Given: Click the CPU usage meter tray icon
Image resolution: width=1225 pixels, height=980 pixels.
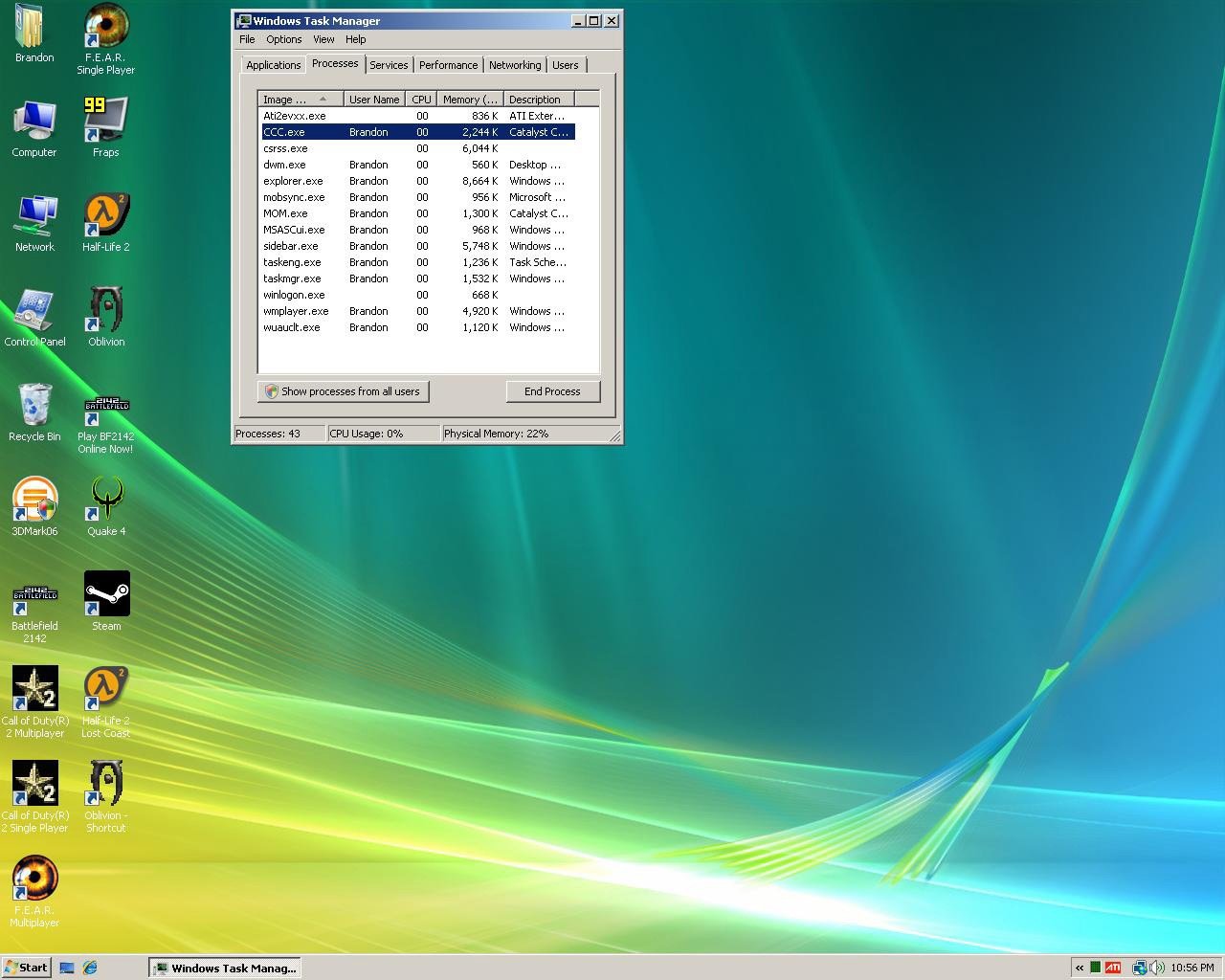Looking at the screenshot, I should pos(1095,968).
